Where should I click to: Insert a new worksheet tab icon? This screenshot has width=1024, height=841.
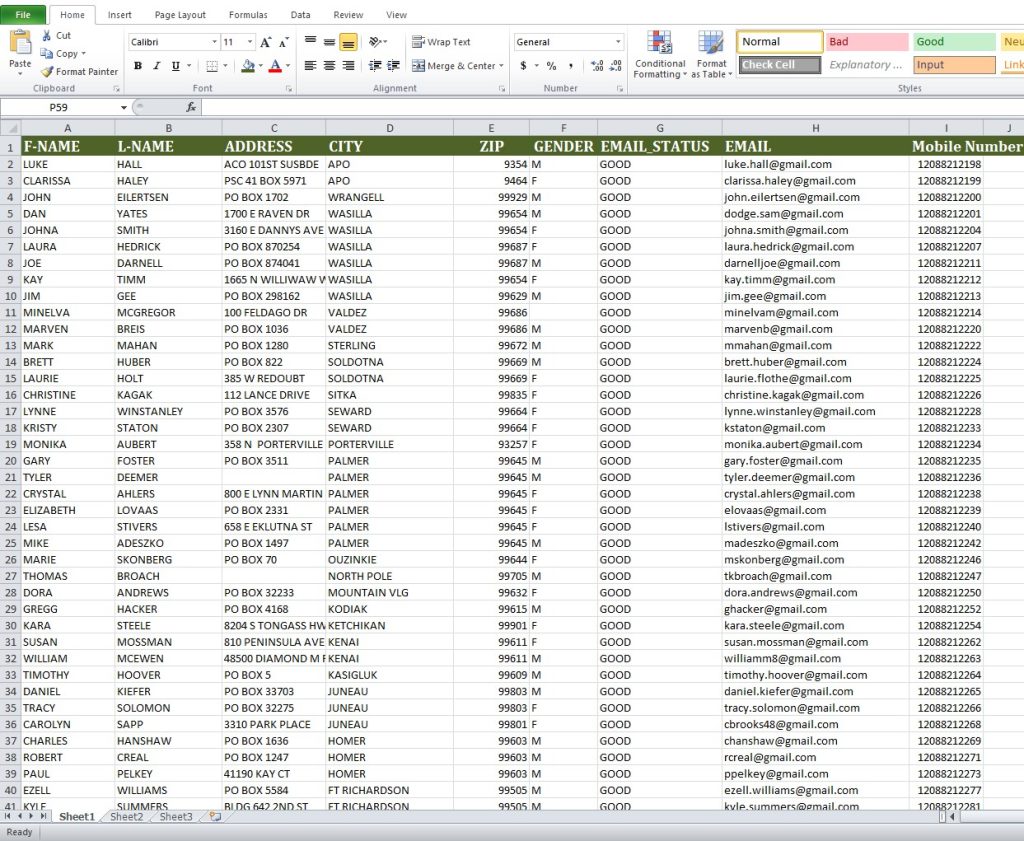coord(215,817)
